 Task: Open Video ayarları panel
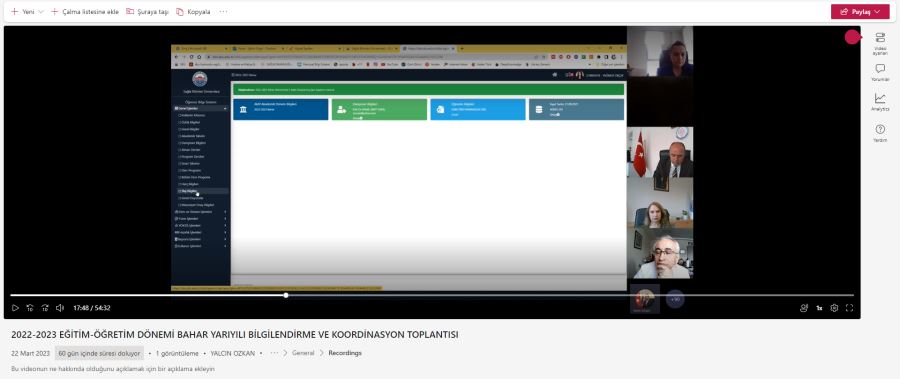(x=880, y=44)
